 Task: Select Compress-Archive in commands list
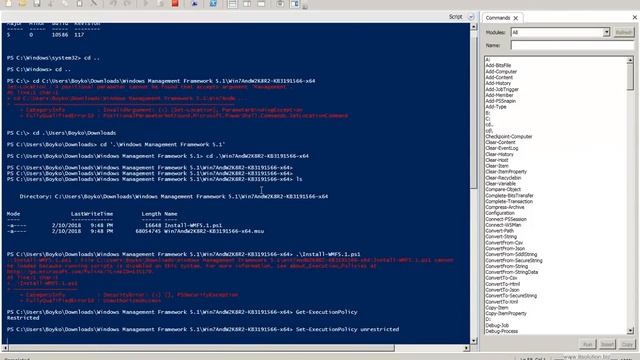click(505, 207)
